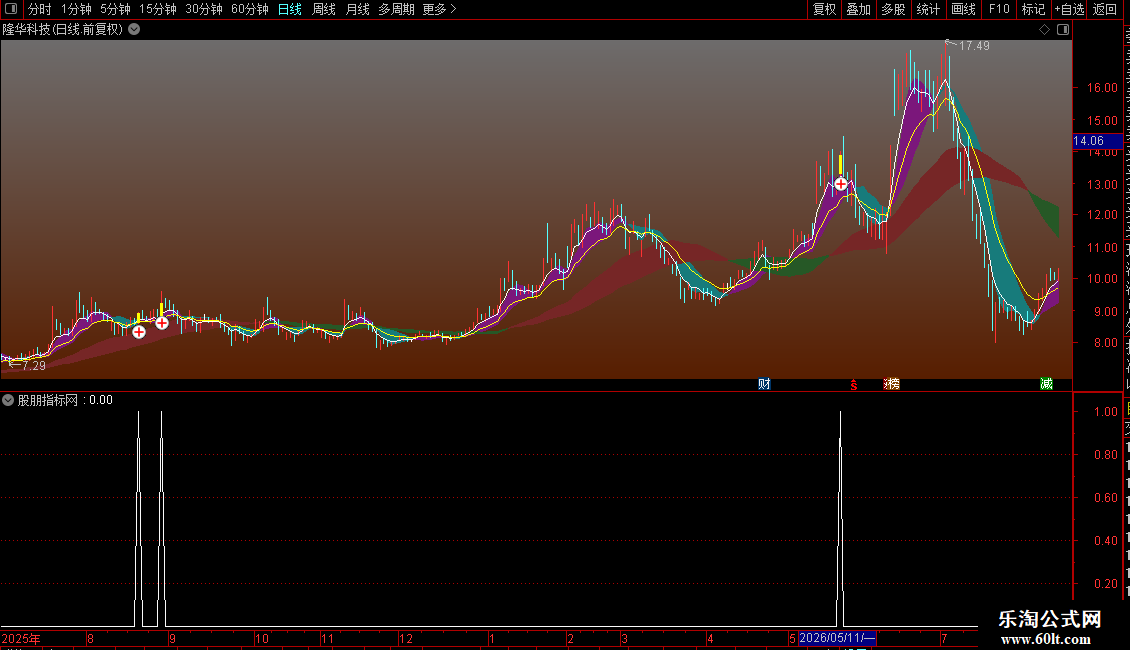Open 多股 multi-stock view
The height and width of the screenshot is (650, 1130).
click(893, 9)
